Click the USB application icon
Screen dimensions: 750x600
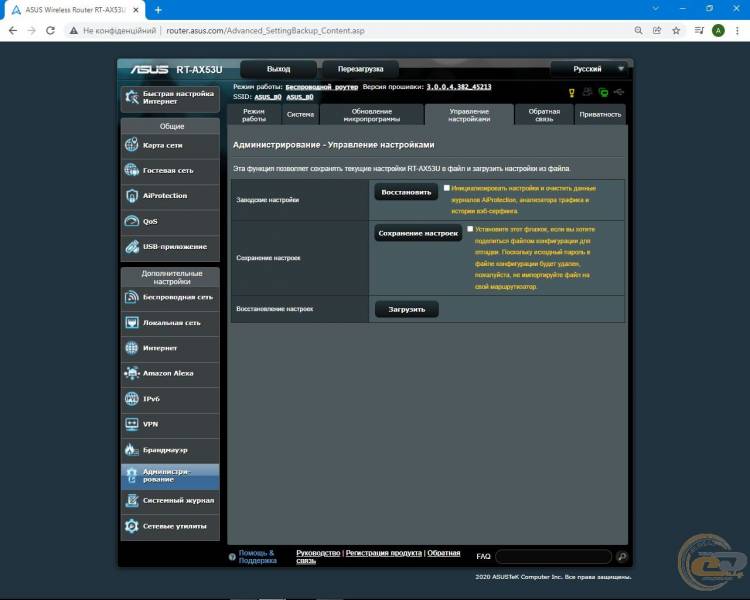132,246
